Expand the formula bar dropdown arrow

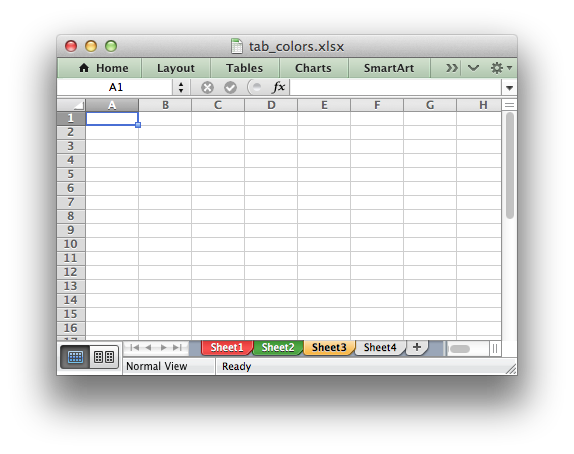(509, 88)
